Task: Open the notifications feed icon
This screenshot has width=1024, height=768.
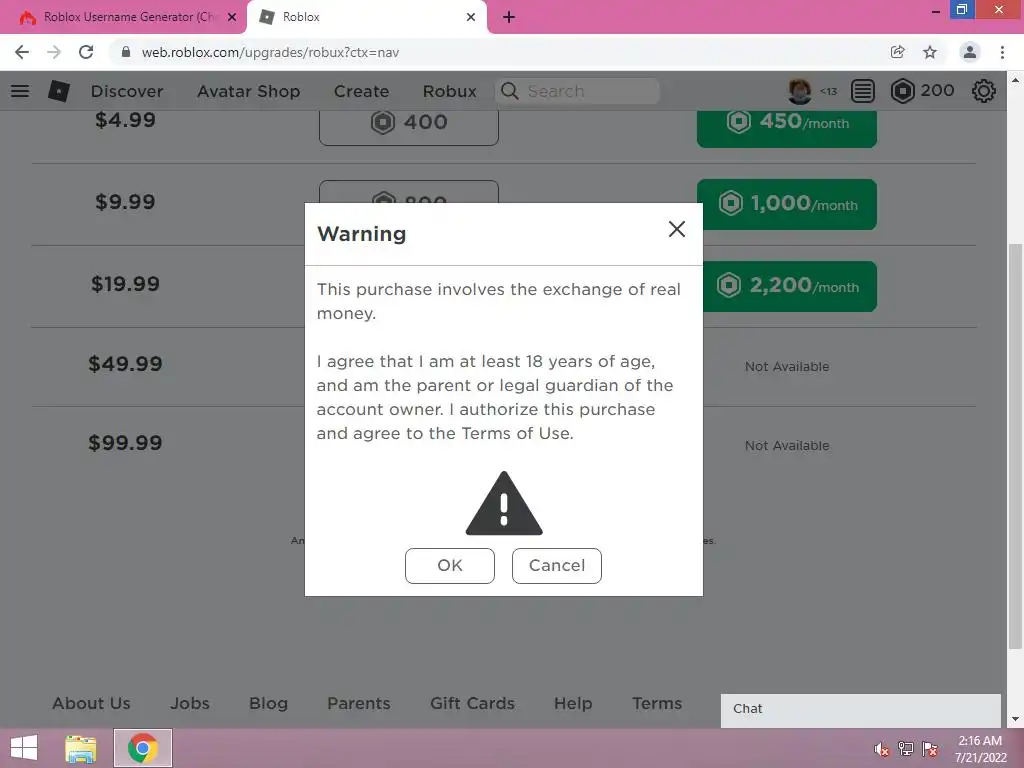Action: (863, 91)
